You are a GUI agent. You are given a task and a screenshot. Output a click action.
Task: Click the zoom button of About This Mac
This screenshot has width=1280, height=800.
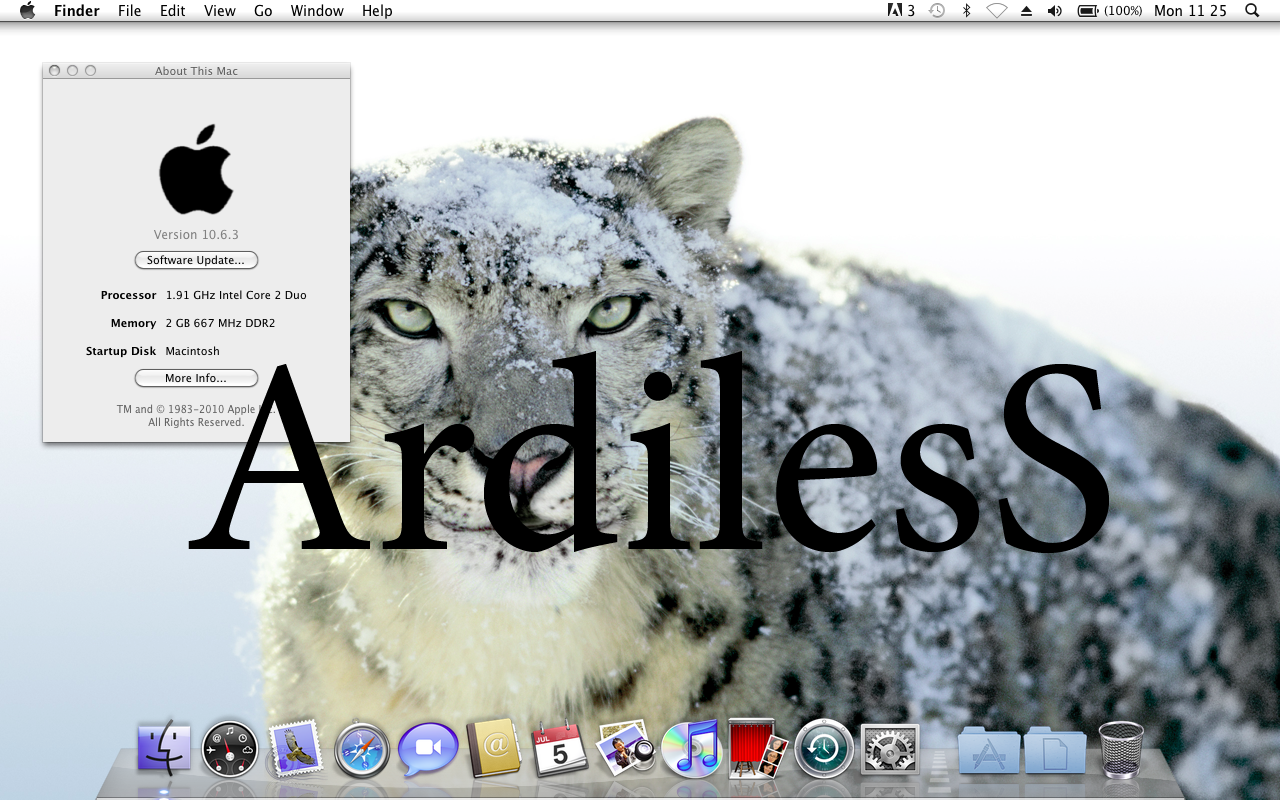tap(90, 71)
